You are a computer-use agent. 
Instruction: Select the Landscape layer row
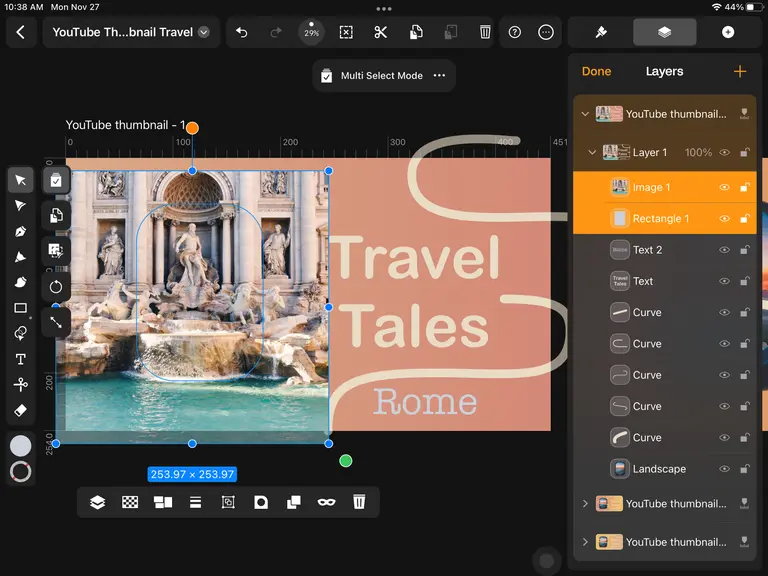click(665, 469)
